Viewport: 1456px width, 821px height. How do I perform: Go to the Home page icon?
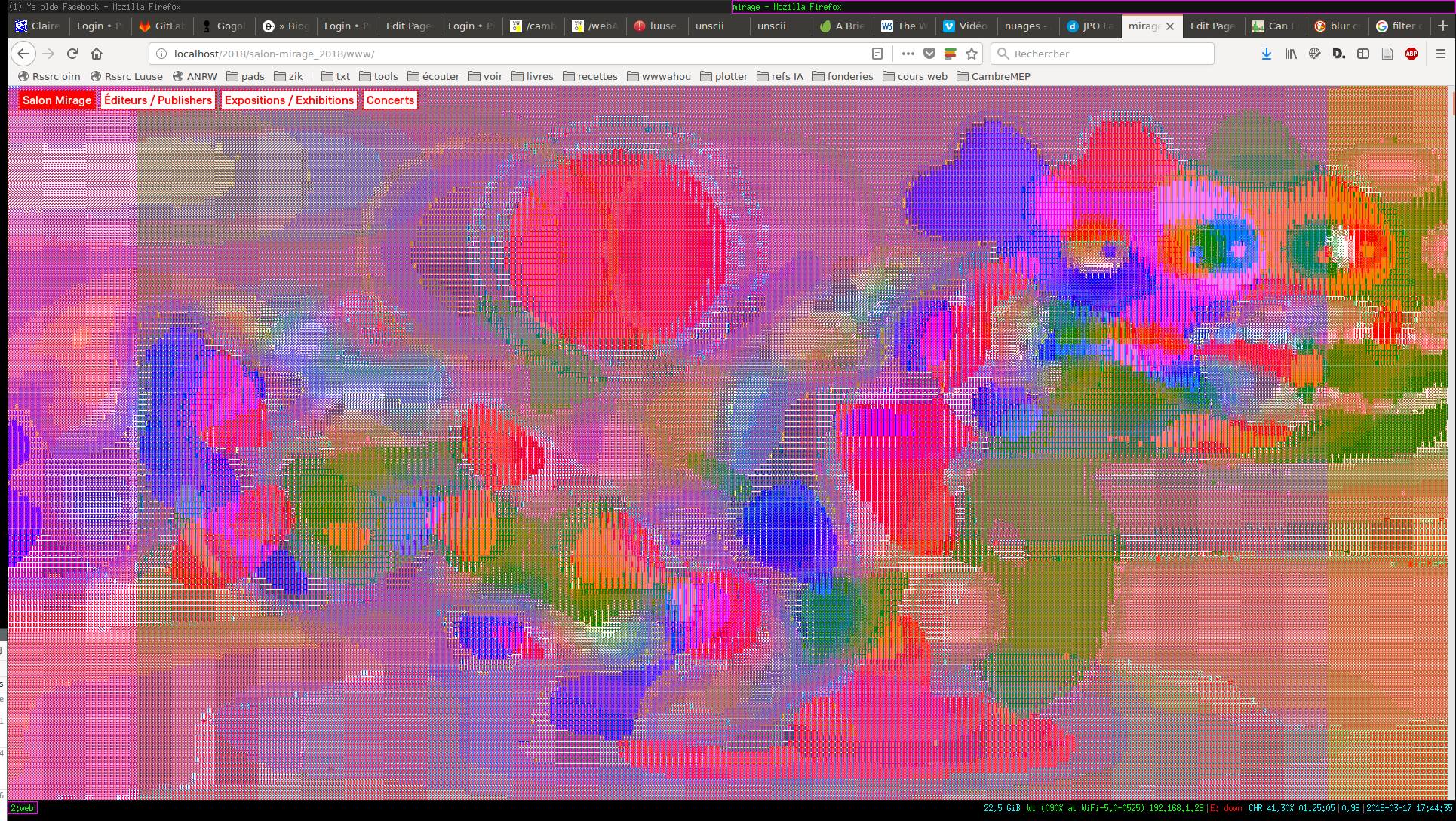coord(97,54)
